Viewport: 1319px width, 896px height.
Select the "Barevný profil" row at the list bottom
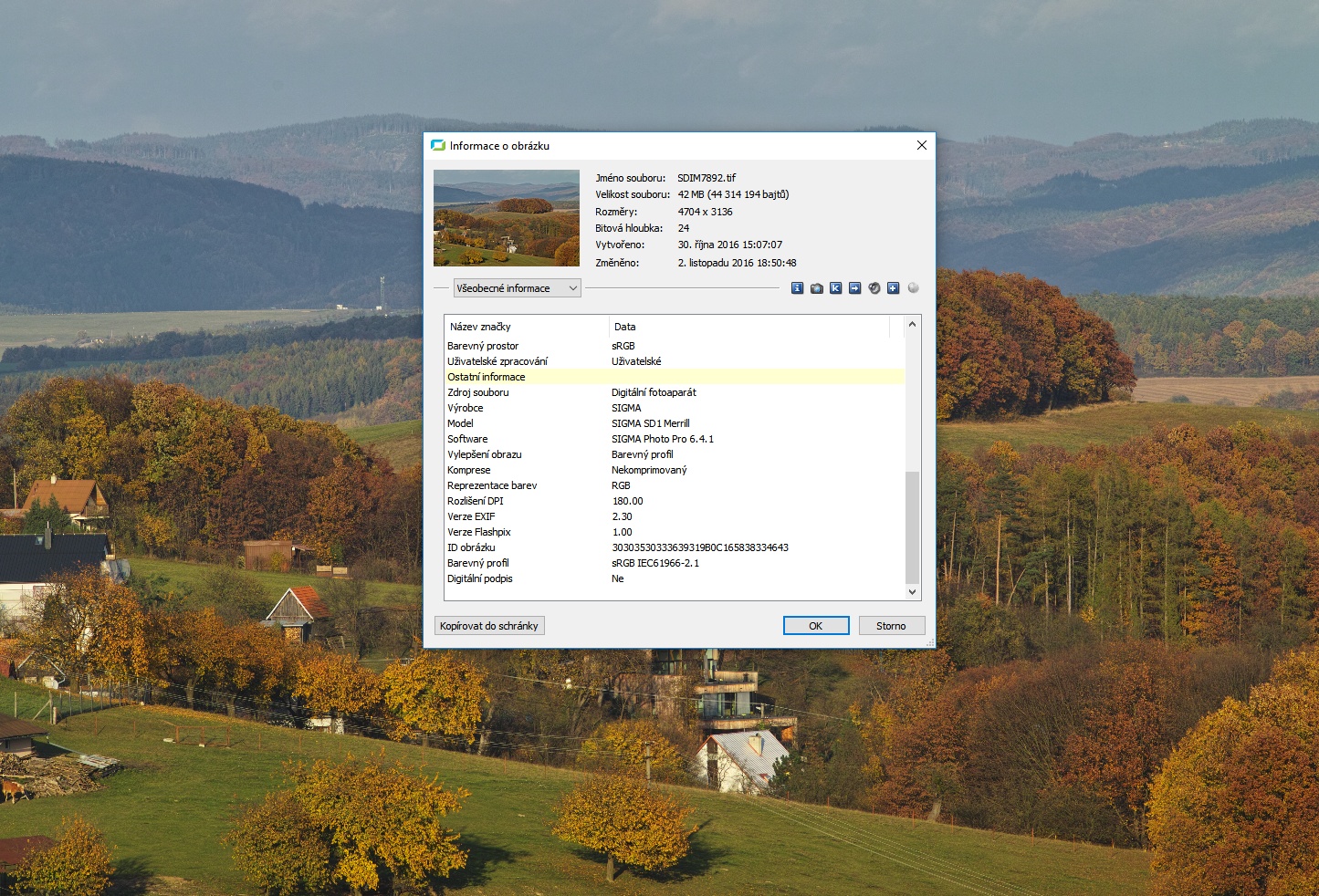pos(478,563)
